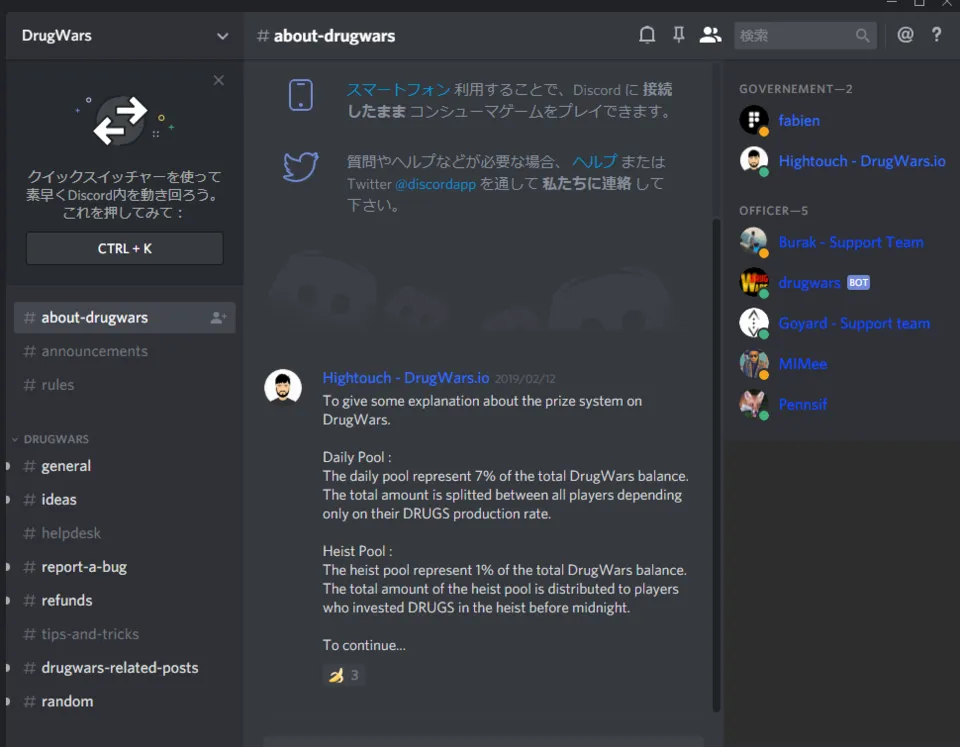Click the BOT tag badge
The height and width of the screenshot is (747, 960).
858,283
